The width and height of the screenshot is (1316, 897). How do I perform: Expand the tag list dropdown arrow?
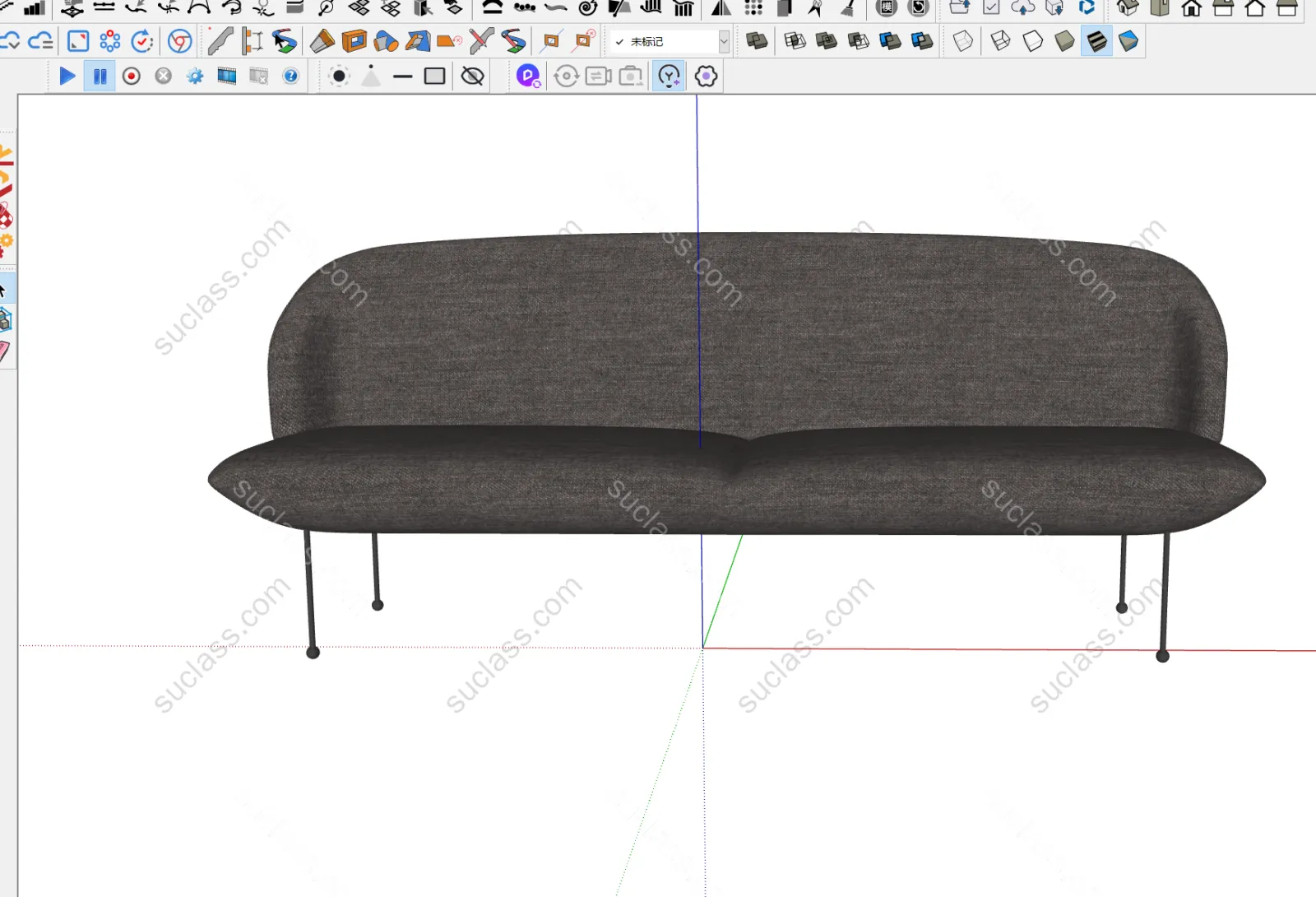[724, 41]
